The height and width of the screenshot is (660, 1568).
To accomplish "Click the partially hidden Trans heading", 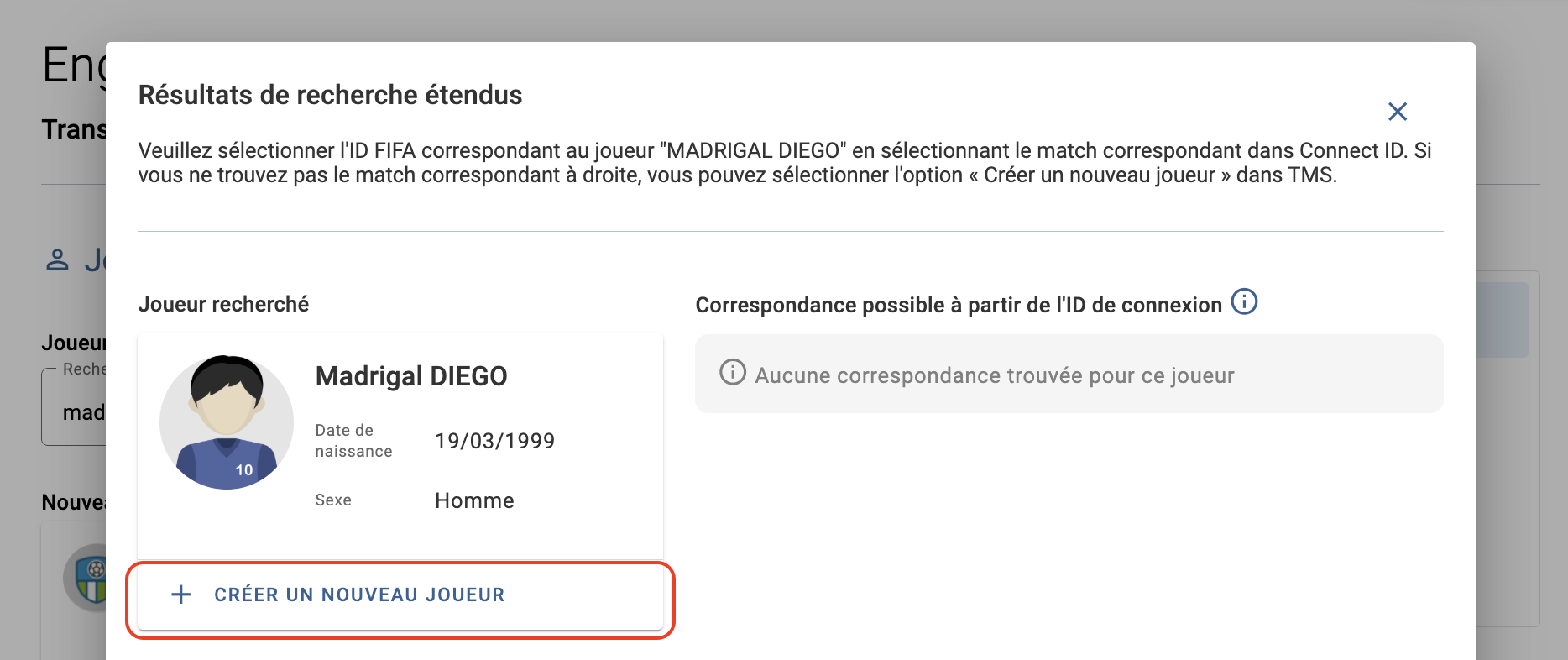I will [74, 129].
